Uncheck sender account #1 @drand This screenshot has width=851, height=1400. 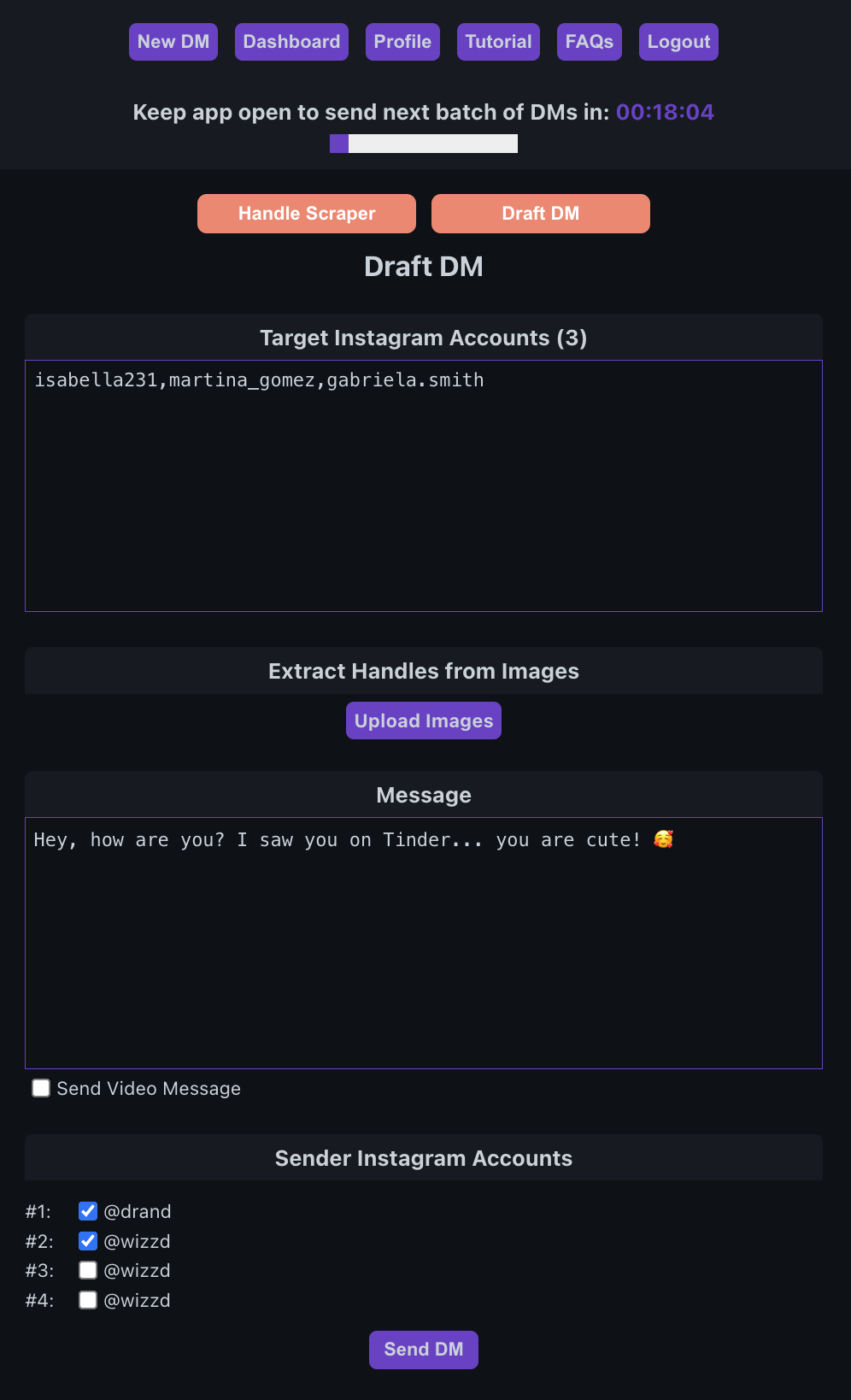click(x=88, y=1211)
